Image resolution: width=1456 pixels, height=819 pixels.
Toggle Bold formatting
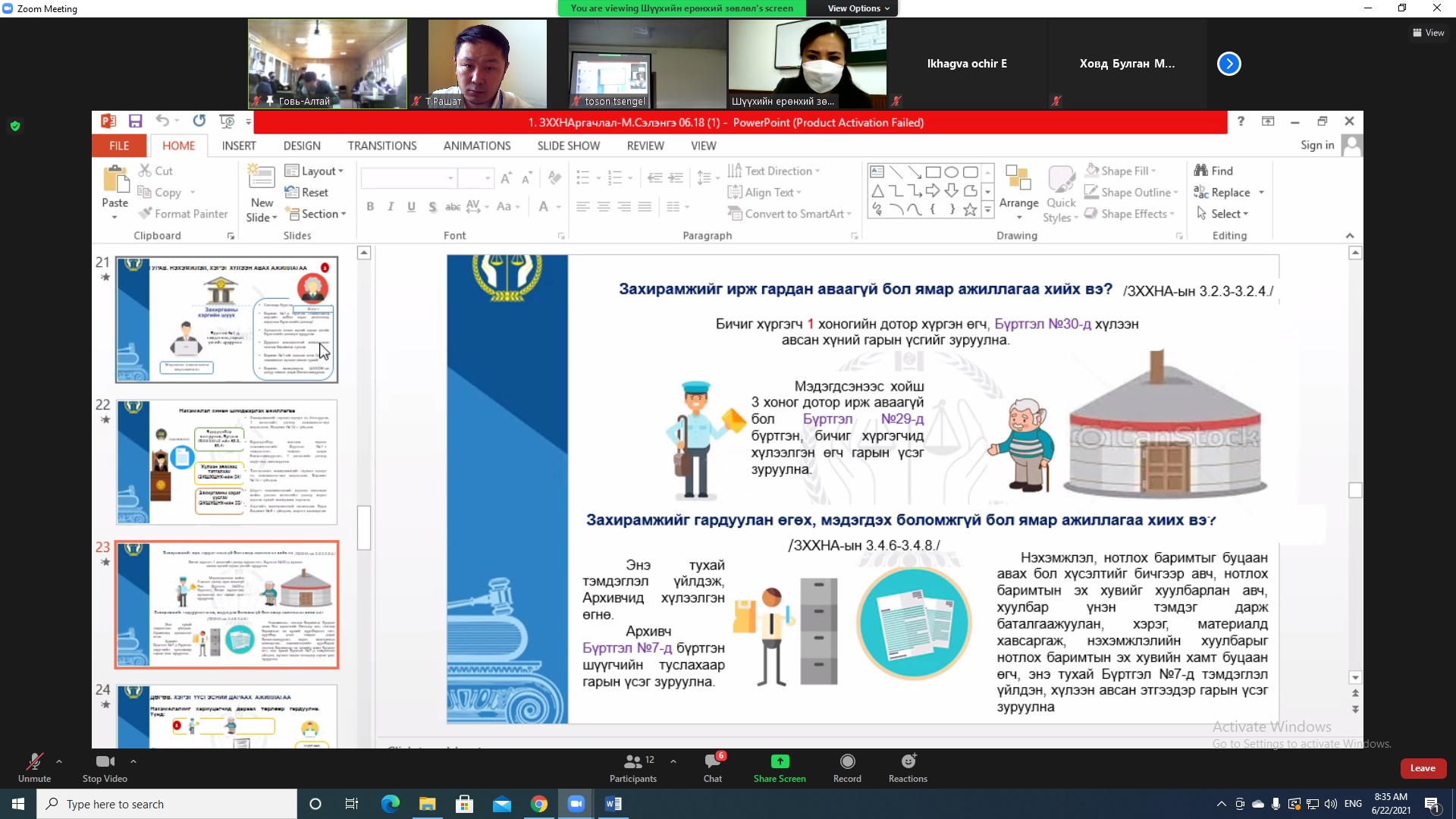click(370, 206)
